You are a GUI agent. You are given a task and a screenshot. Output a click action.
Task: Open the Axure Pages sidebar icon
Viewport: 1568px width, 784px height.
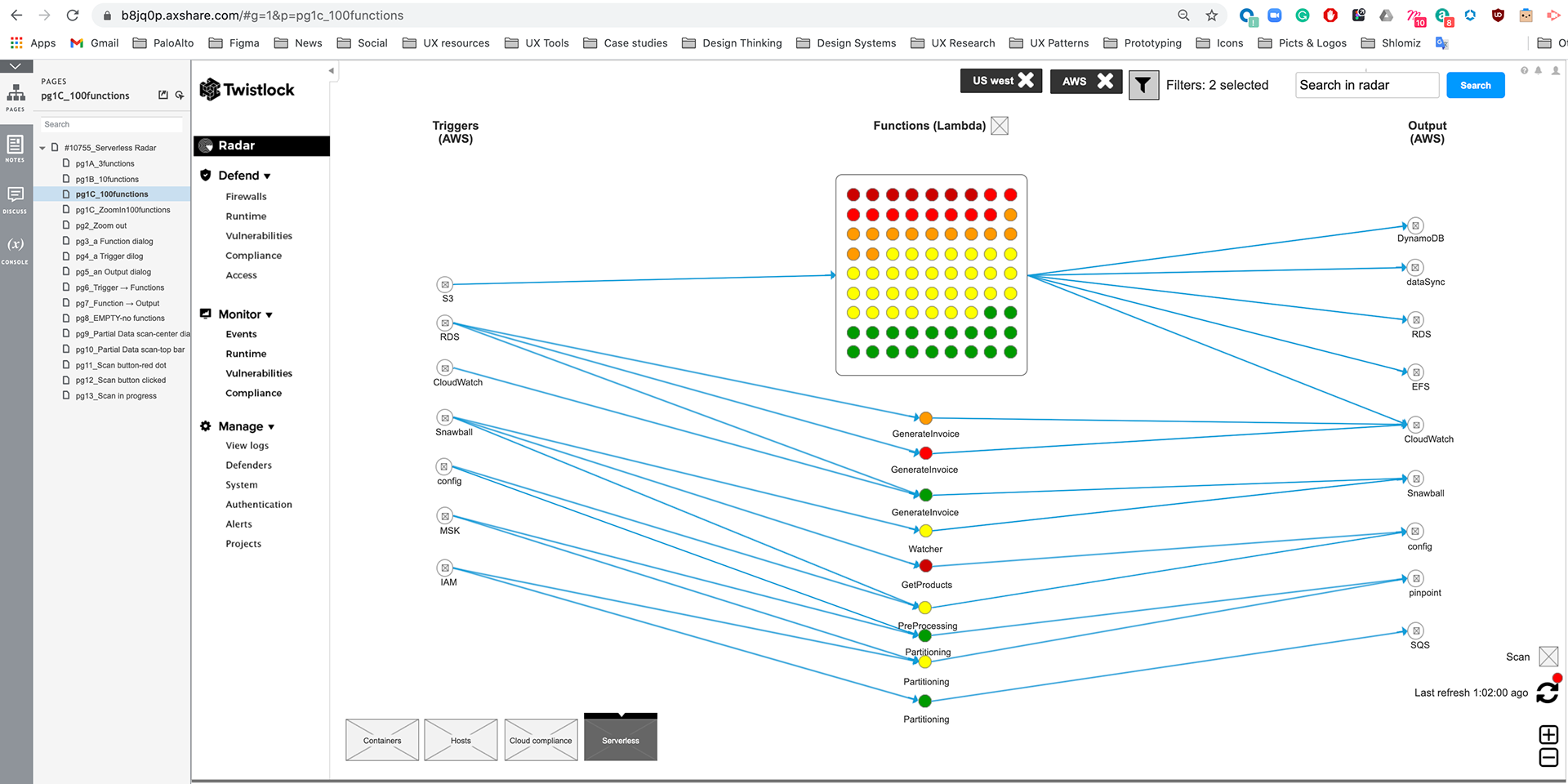coord(16,96)
